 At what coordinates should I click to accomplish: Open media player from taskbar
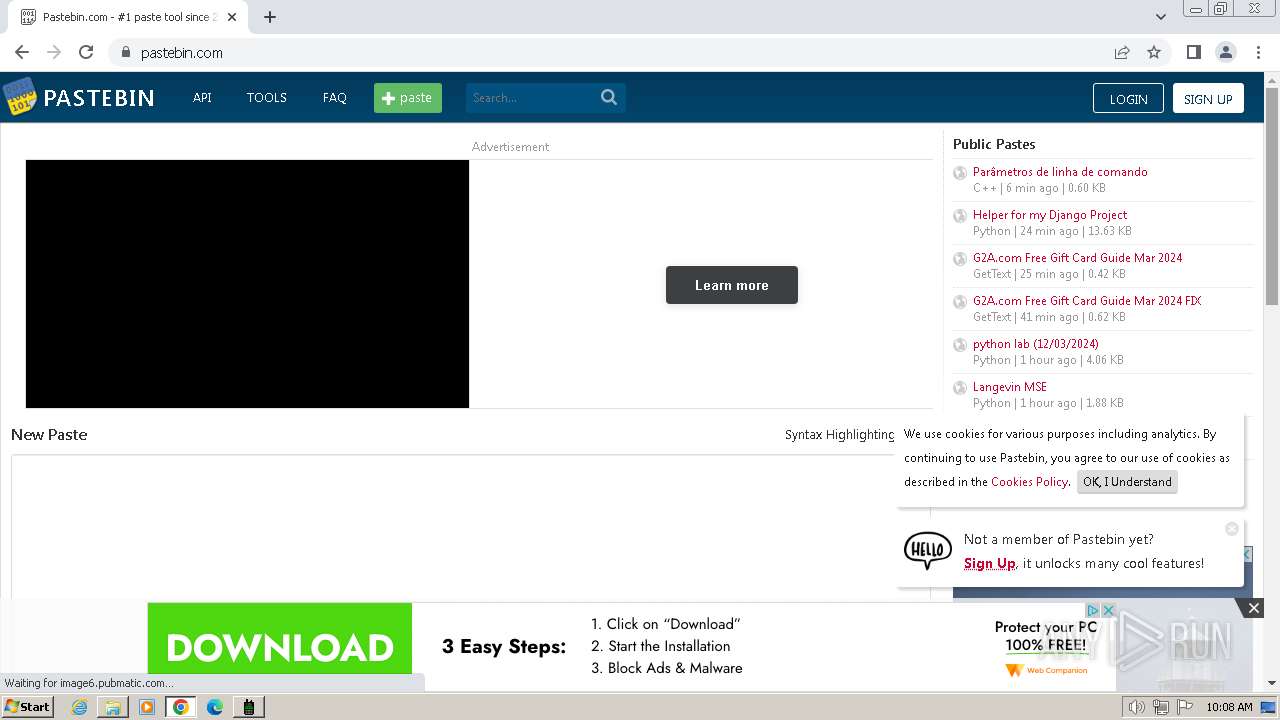(x=147, y=707)
